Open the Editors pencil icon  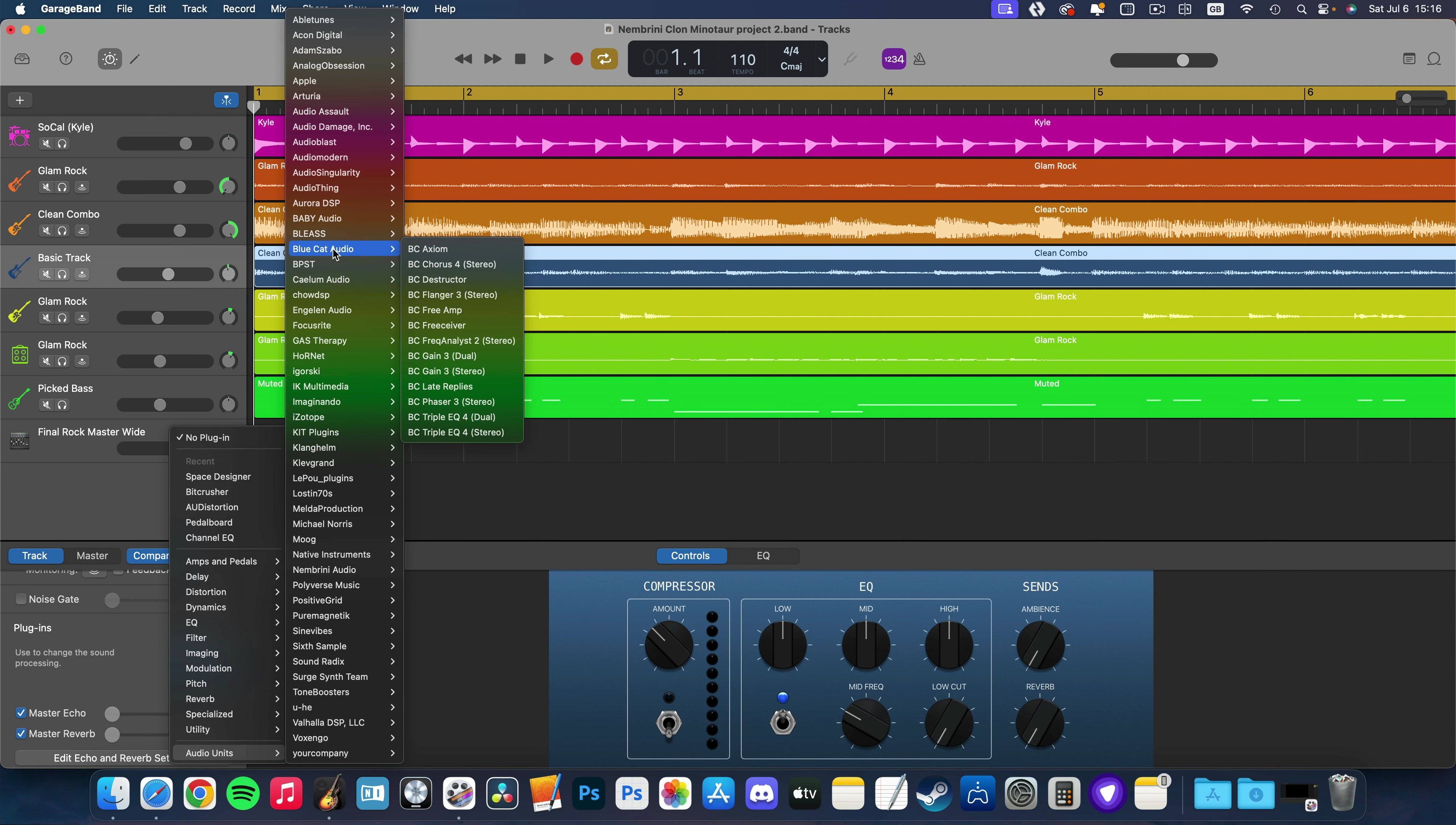point(135,59)
